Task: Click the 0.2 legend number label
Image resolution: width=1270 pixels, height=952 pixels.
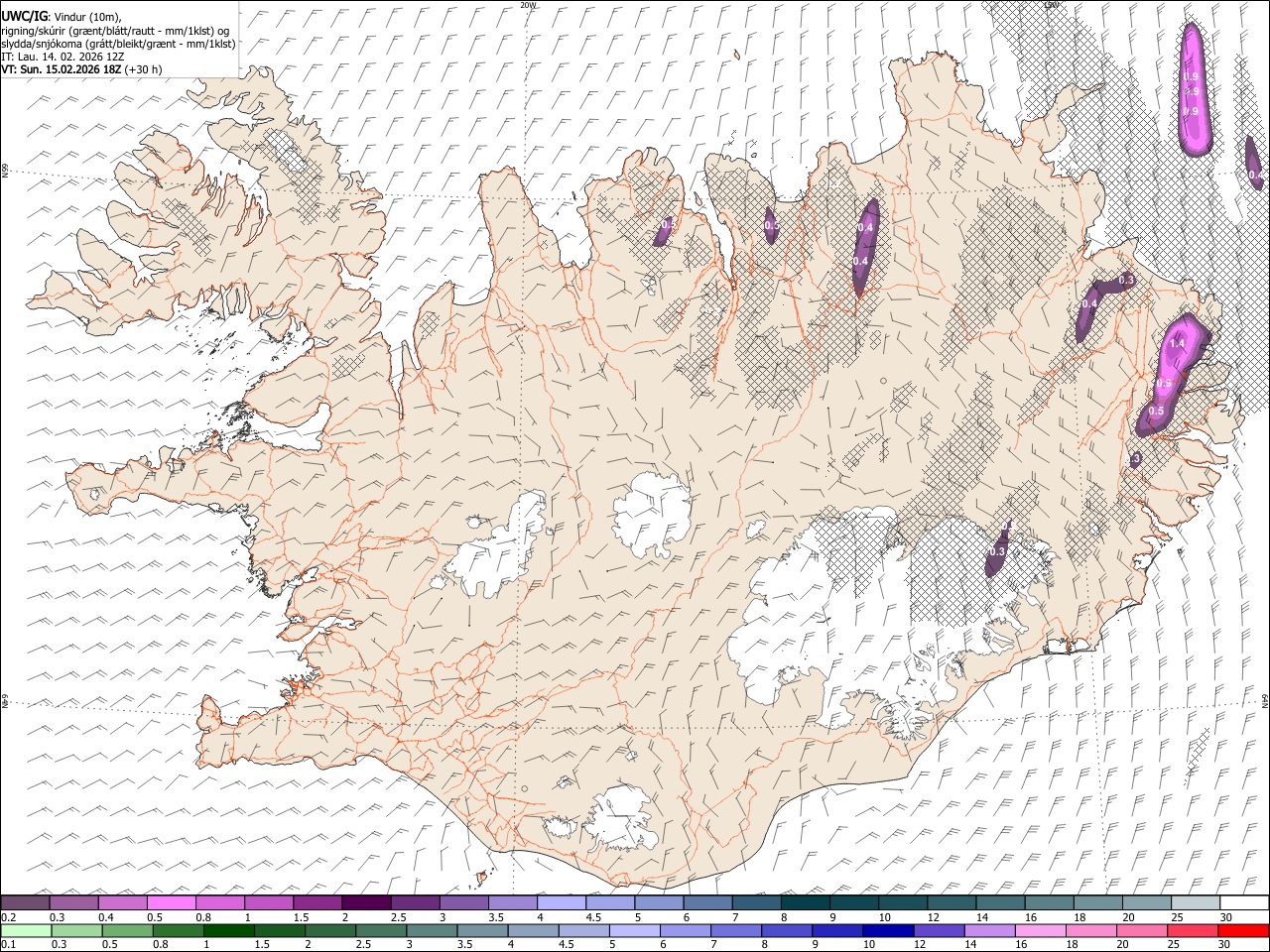Action: [x=9, y=917]
